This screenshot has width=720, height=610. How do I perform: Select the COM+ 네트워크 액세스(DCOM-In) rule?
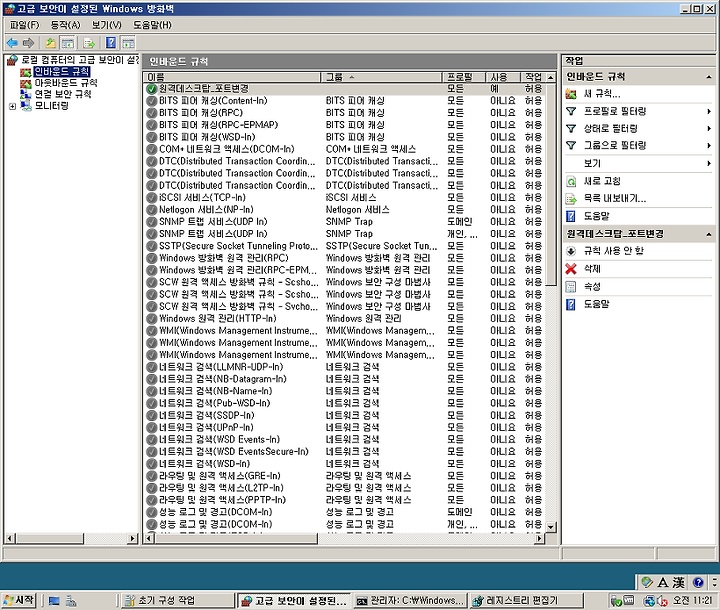(345, 149)
